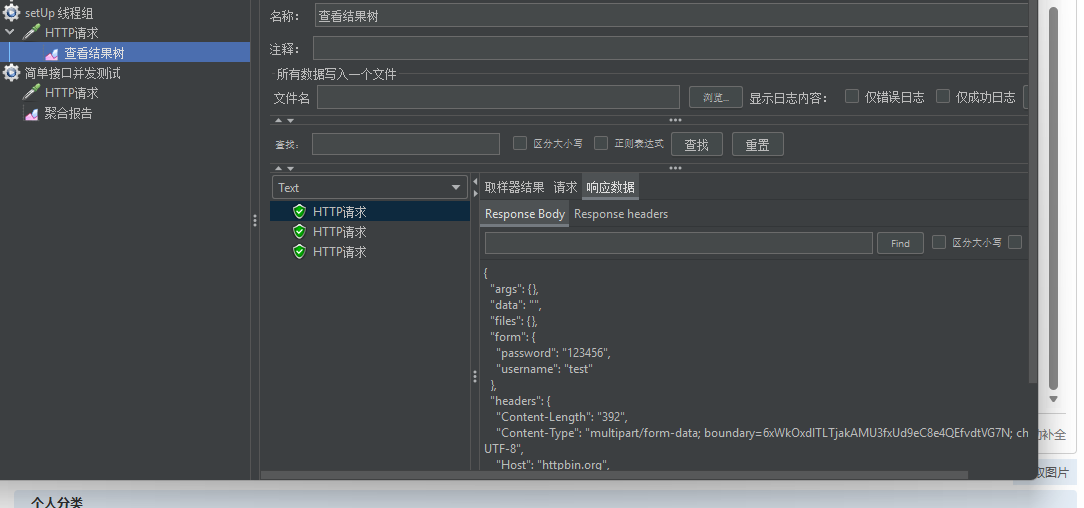1084x508 pixels.
Task: Click the left-pointing splitter arrow beside 取样器结果
Action: (475, 181)
